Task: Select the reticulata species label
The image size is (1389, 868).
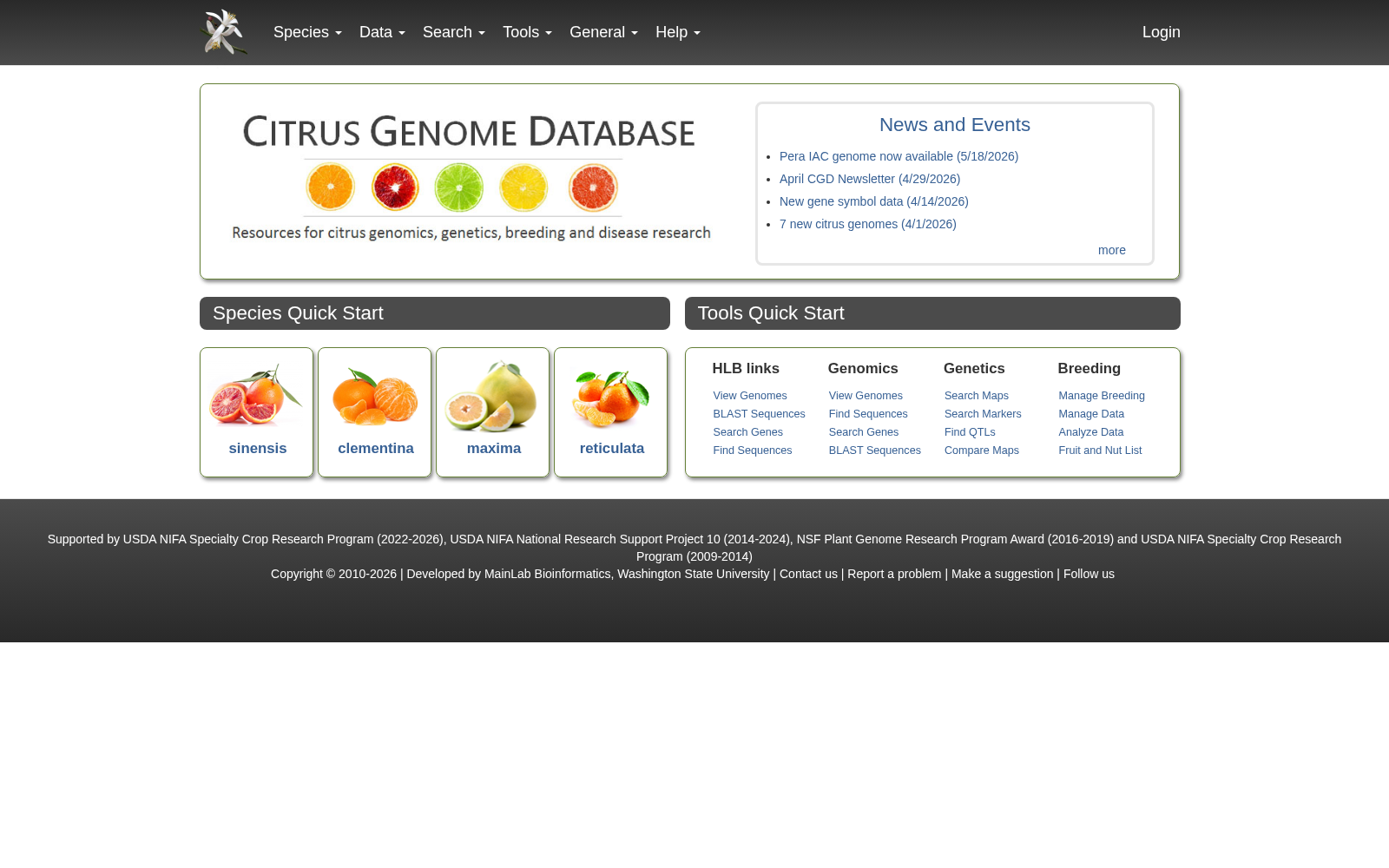Action: point(612,449)
